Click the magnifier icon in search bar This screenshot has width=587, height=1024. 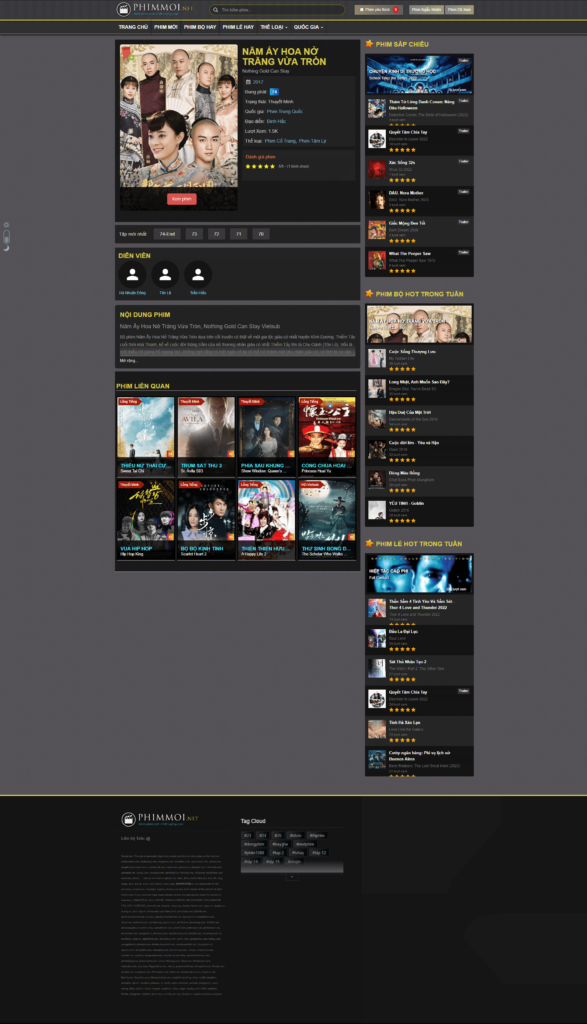pos(215,10)
